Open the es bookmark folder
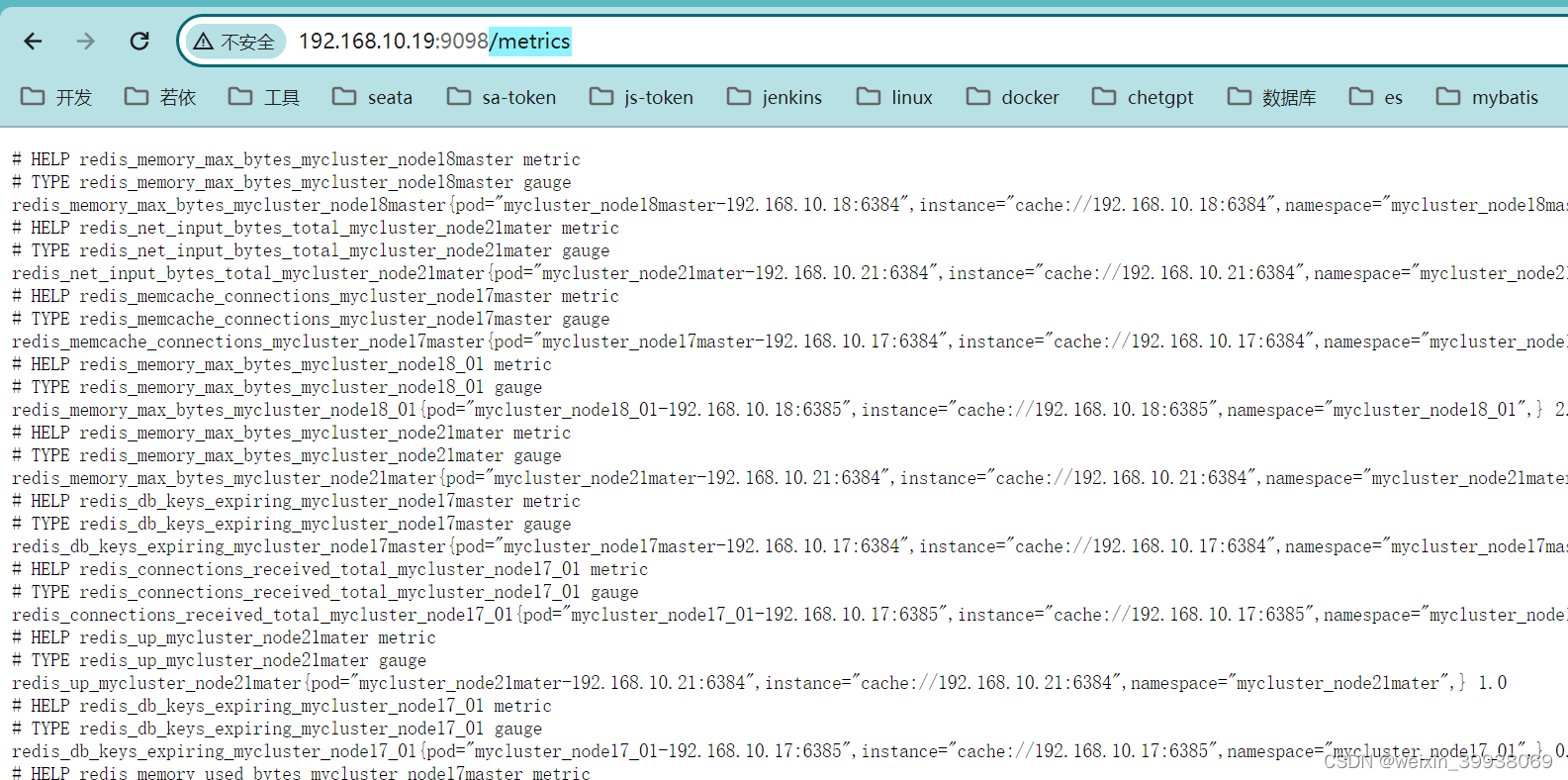This screenshot has width=1568, height=780. [1376, 97]
